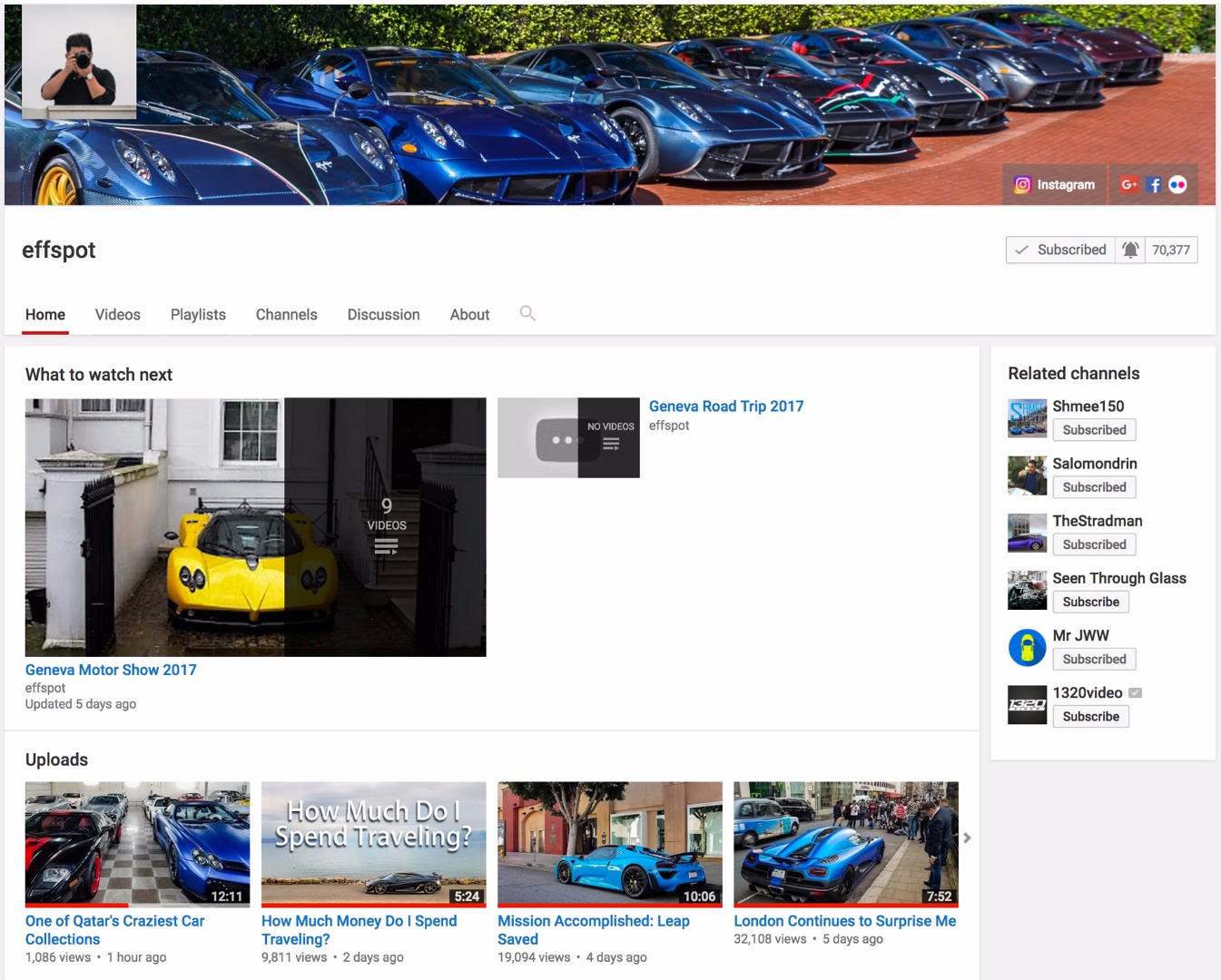Switch to the Videos tab
This screenshot has width=1221, height=980.
[118, 315]
